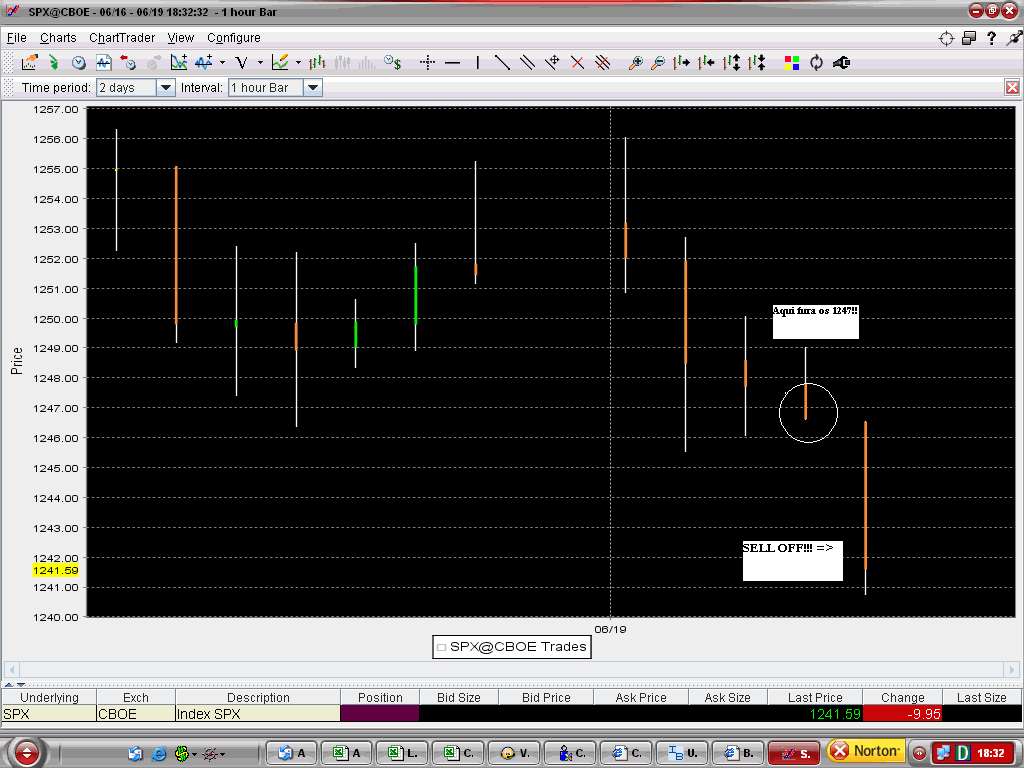This screenshot has height=768, width=1024.
Task: Select the vertical line drawing tool
Action: (x=477, y=62)
